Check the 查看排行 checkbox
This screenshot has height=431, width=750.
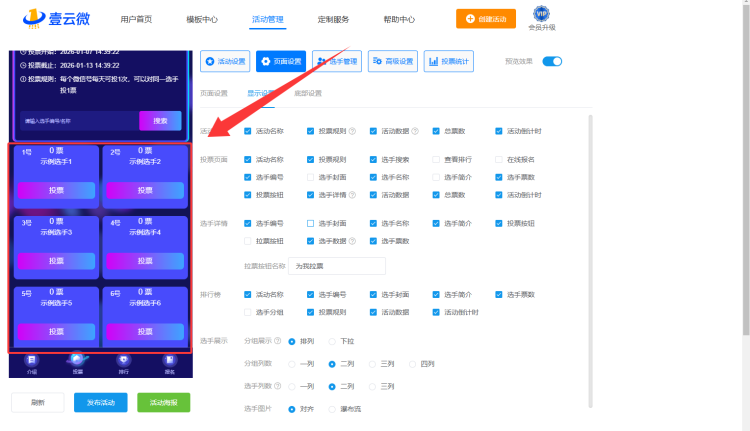coord(436,159)
